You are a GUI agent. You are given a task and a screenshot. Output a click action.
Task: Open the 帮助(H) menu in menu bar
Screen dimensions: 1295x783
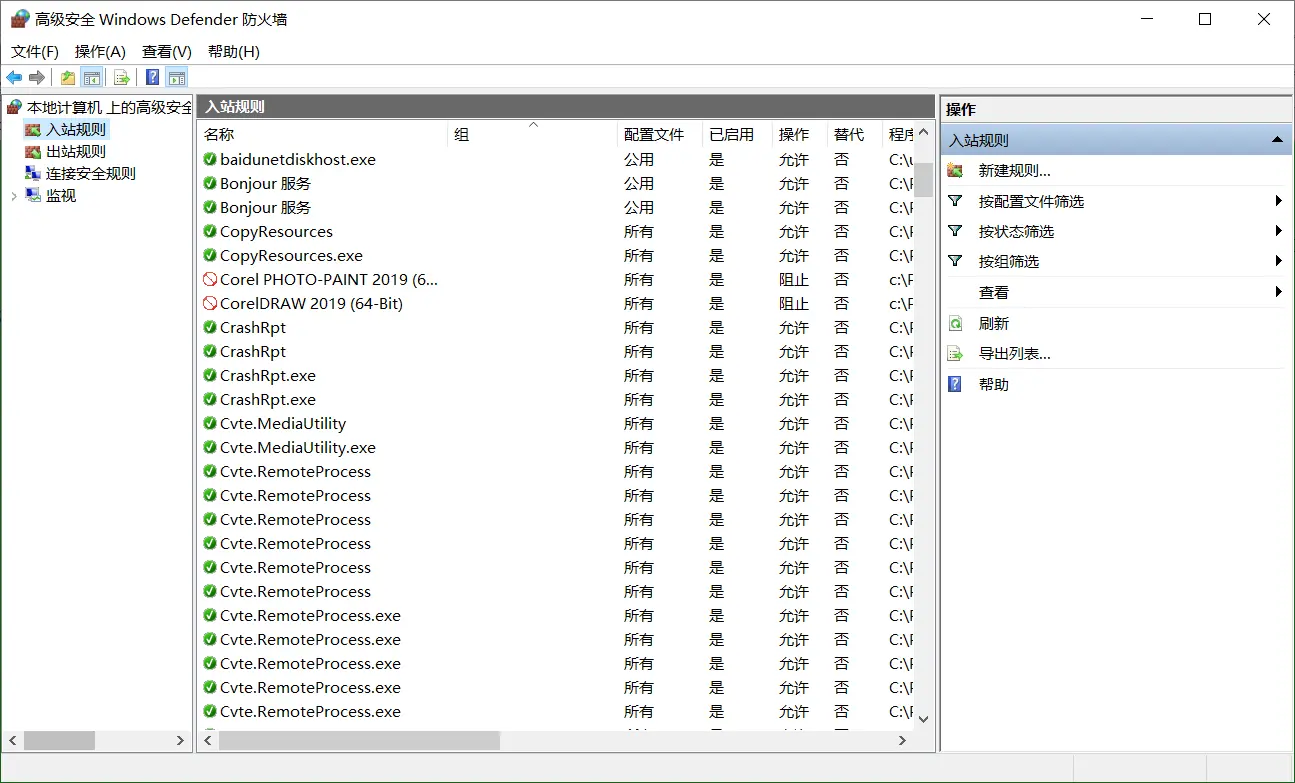tap(234, 52)
